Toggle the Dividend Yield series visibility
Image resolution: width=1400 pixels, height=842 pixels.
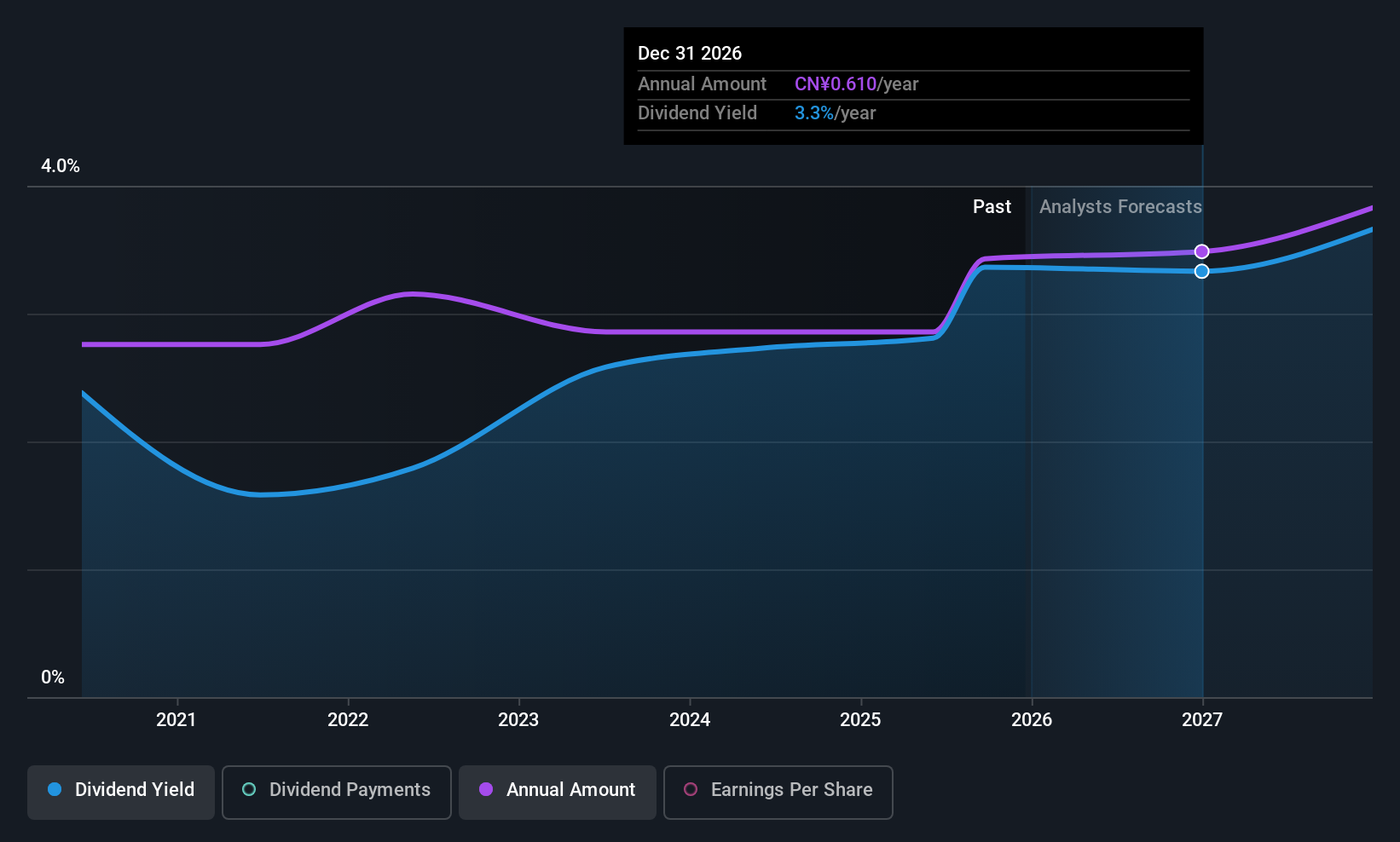point(120,790)
